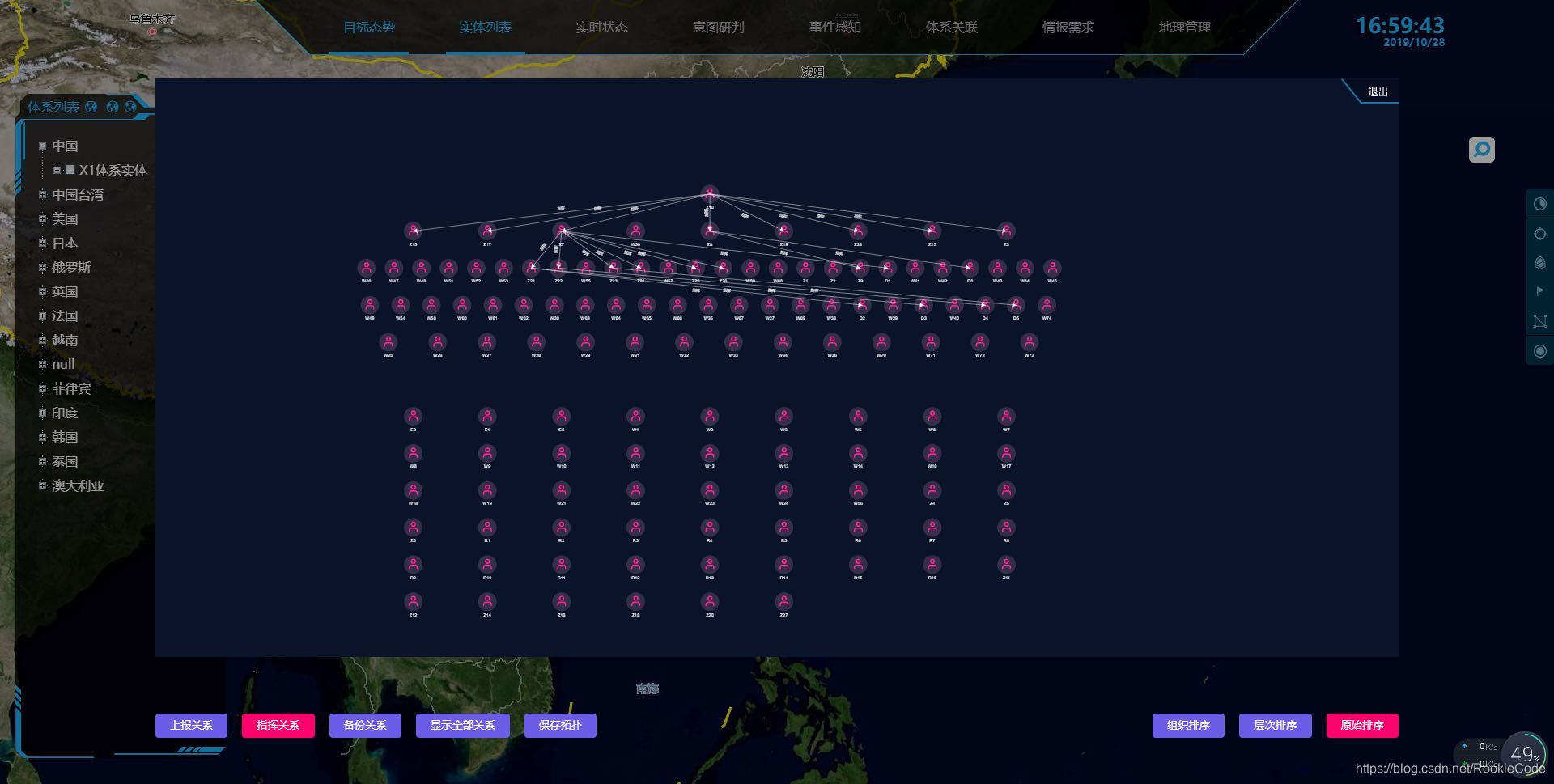Click the 49% circular performance indicator
The width and height of the screenshot is (1554, 784).
click(1525, 755)
